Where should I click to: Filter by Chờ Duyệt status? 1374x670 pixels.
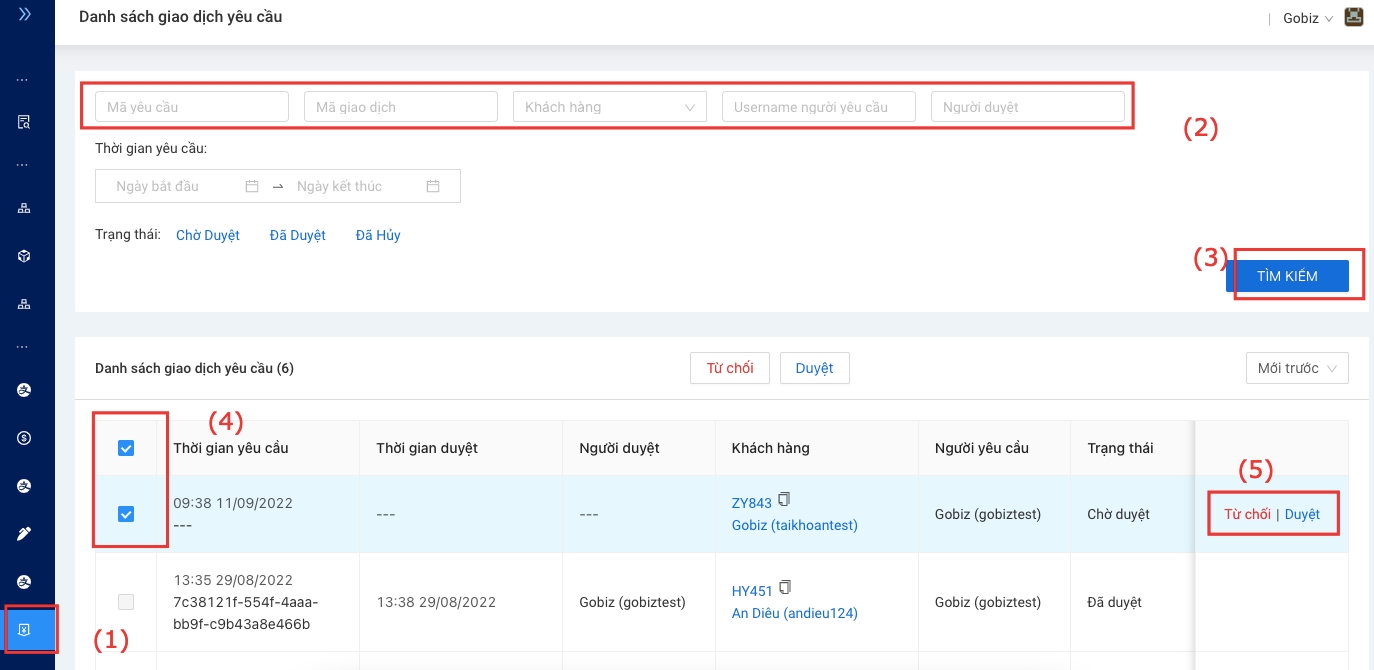click(207, 236)
